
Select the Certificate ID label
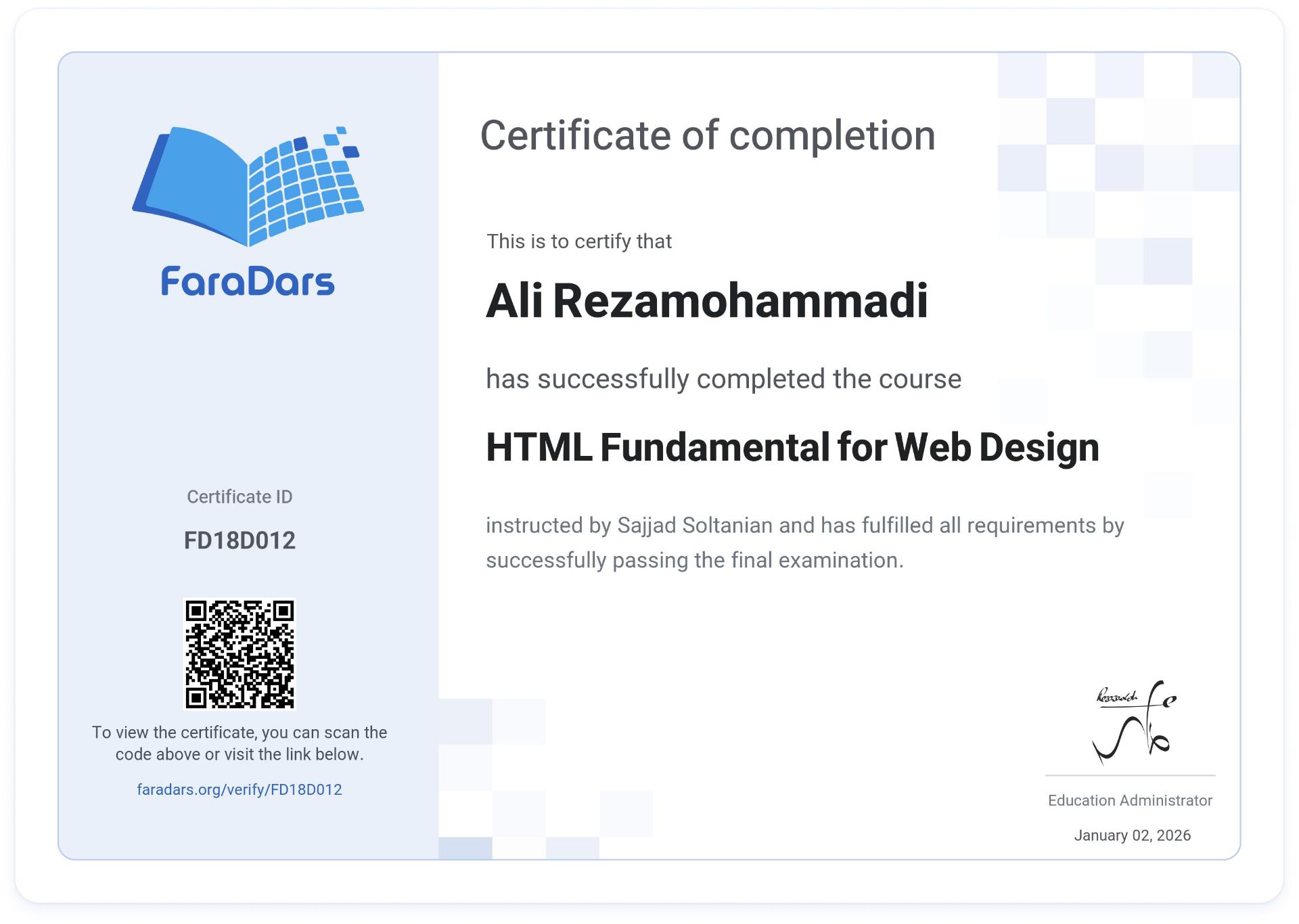coord(240,496)
